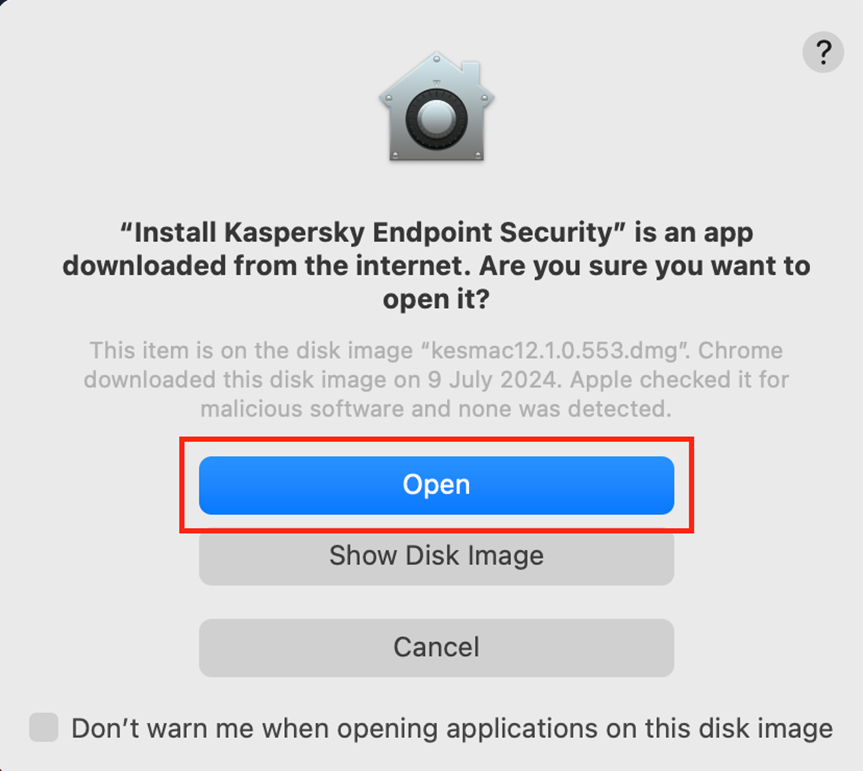Click the kesmac12.1.0.553.dmg file name text
This screenshot has width=863, height=771.
coord(554,351)
